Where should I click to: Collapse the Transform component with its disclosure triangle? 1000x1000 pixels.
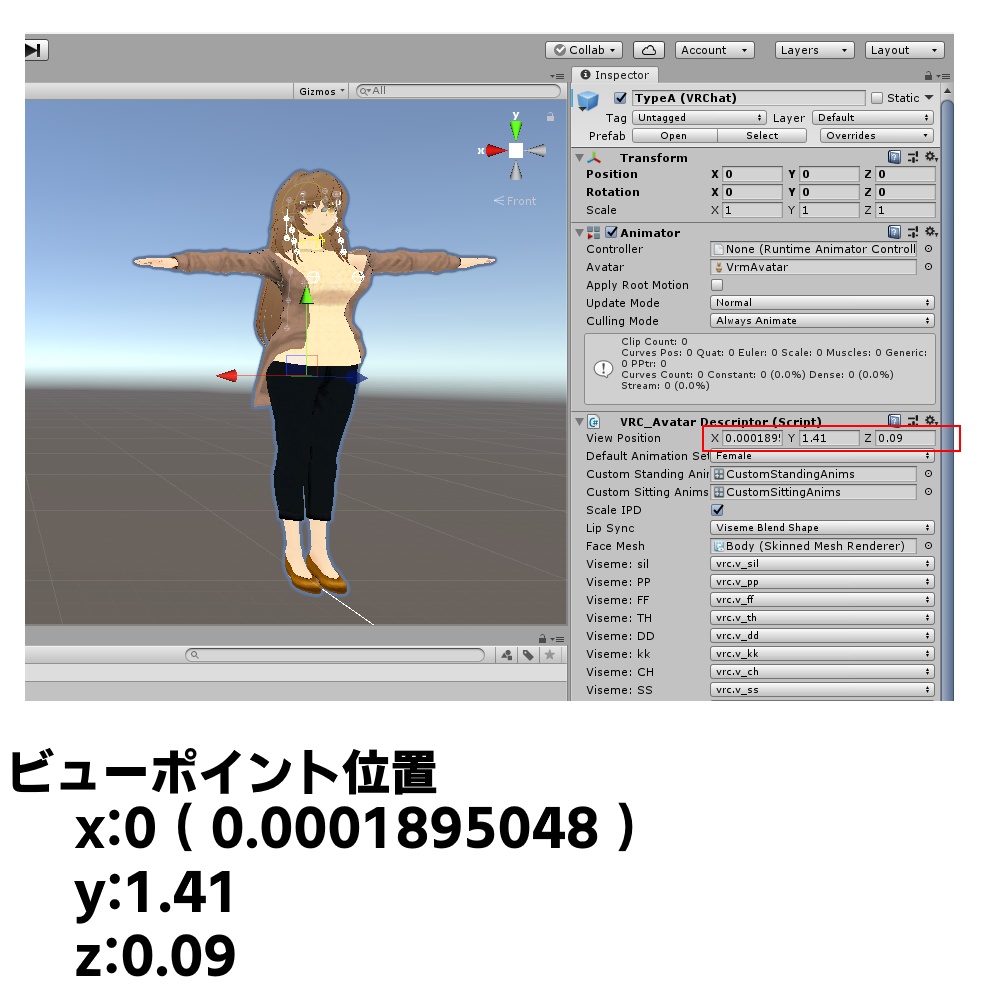tap(579, 158)
